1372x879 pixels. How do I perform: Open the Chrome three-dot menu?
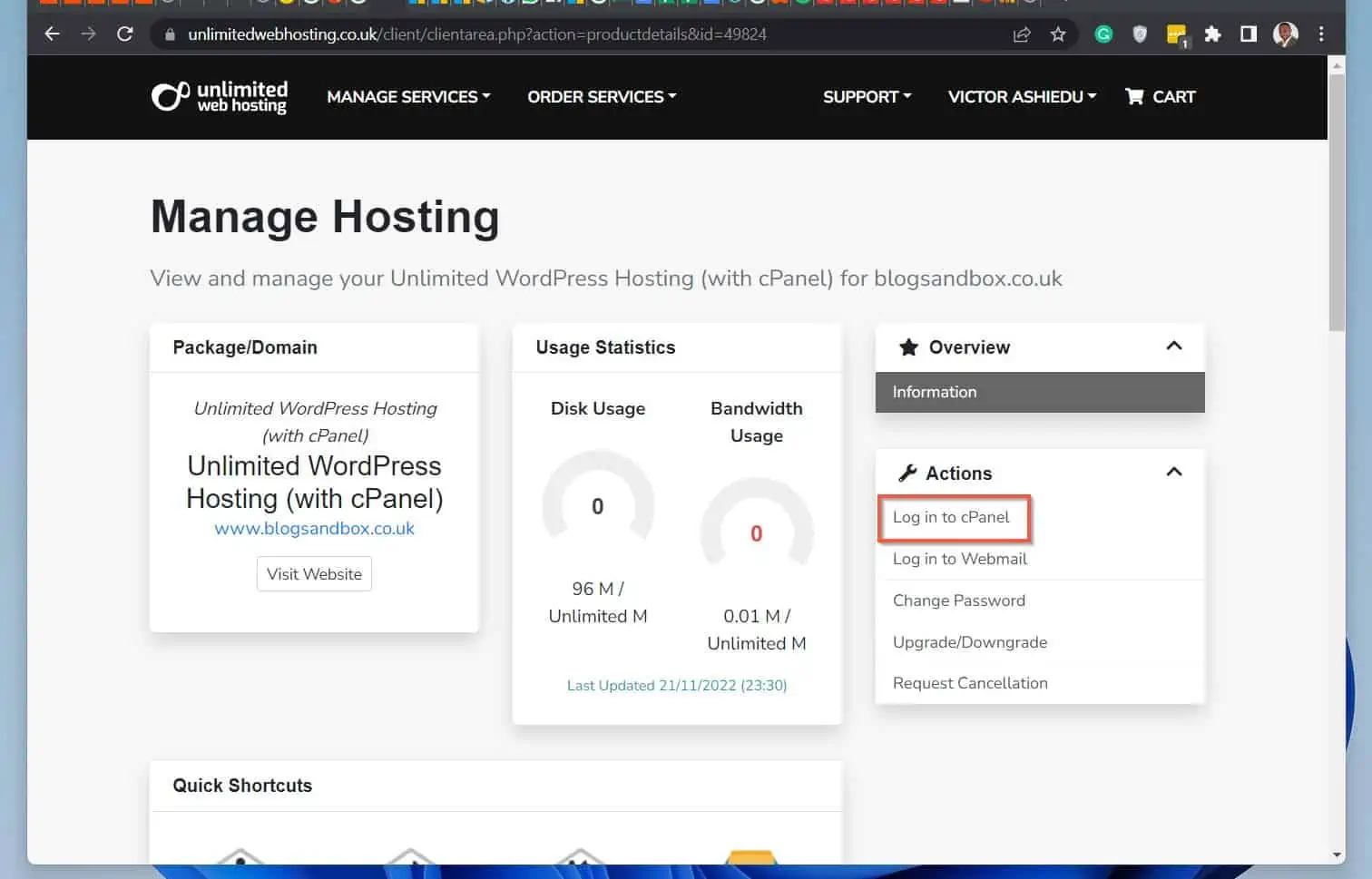point(1321,34)
